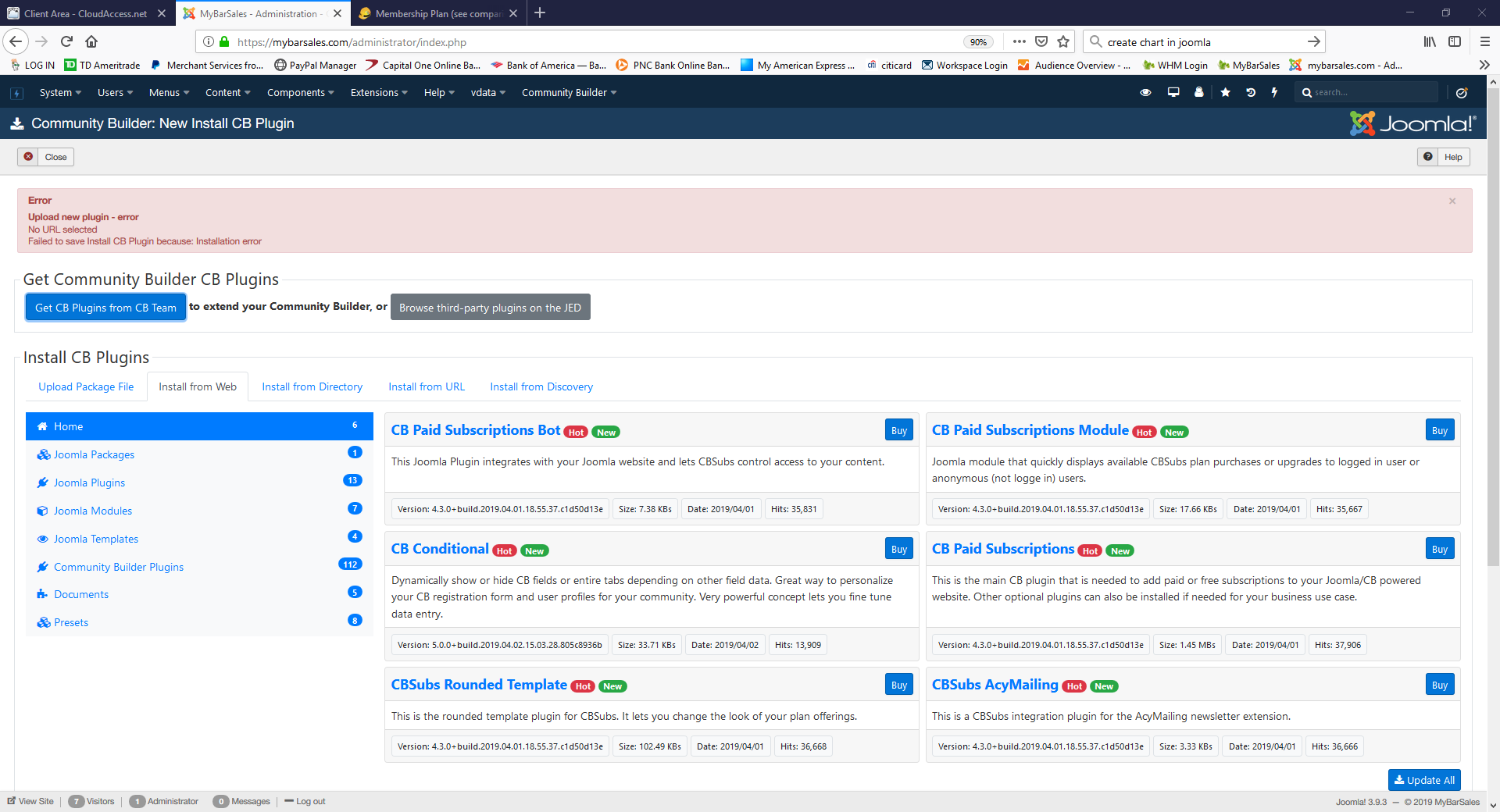1500x812 pixels.
Task: Switch to Upload Package File tab
Action: [x=86, y=386]
